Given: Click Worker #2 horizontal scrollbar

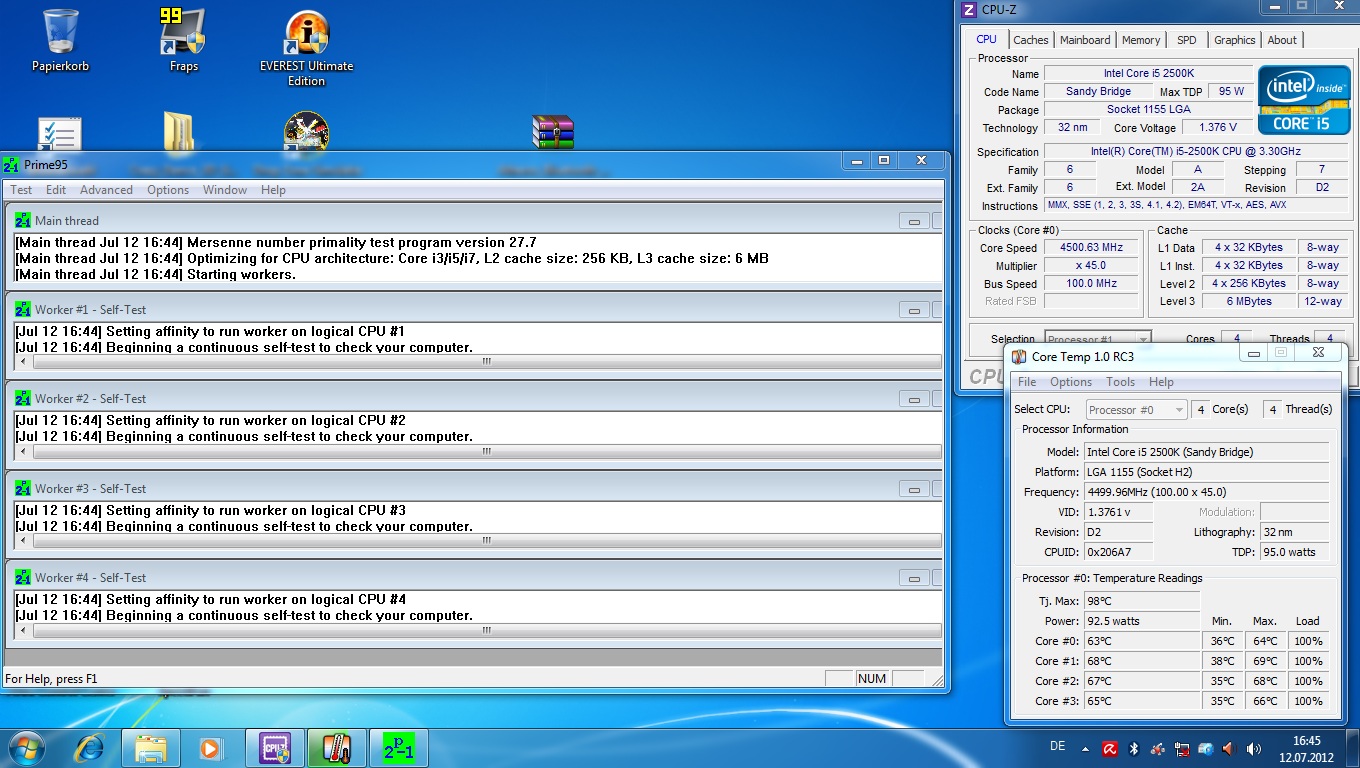Looking at the screenshot, I should coord(480,451).
